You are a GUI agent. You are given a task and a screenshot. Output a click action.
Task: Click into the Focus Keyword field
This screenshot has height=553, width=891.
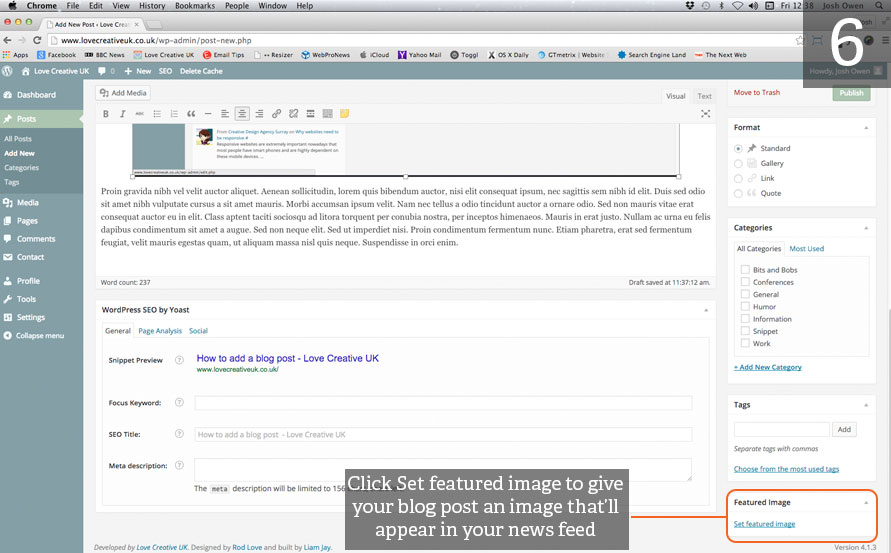pos(443,403)
